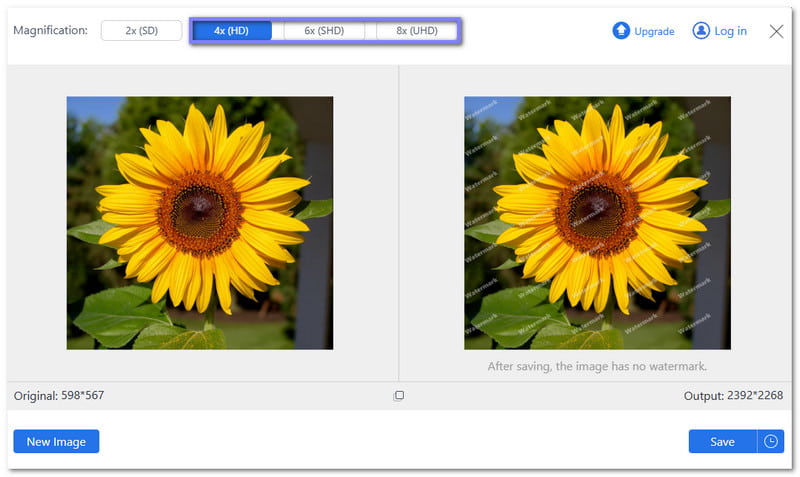
Task: Switch magnification to 4x (HD)
Action: click(232, 31)
